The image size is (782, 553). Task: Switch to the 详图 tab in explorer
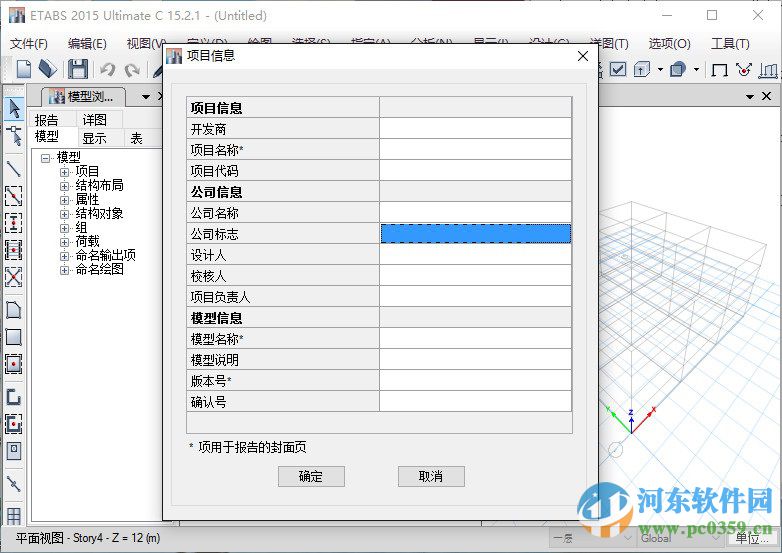[95, 120]
